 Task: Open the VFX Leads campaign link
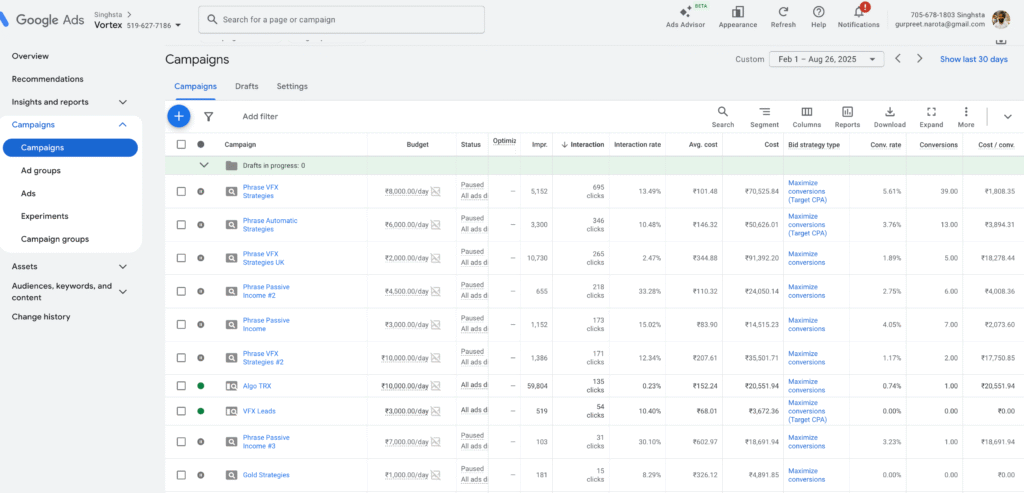259,411
